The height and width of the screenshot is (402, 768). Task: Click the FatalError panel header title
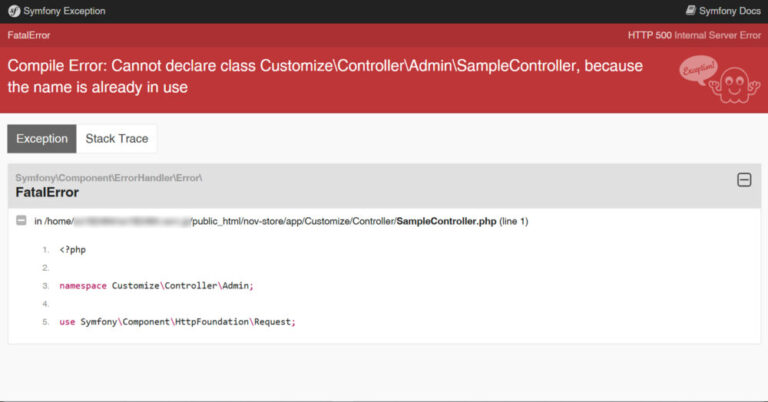point(47,192)
